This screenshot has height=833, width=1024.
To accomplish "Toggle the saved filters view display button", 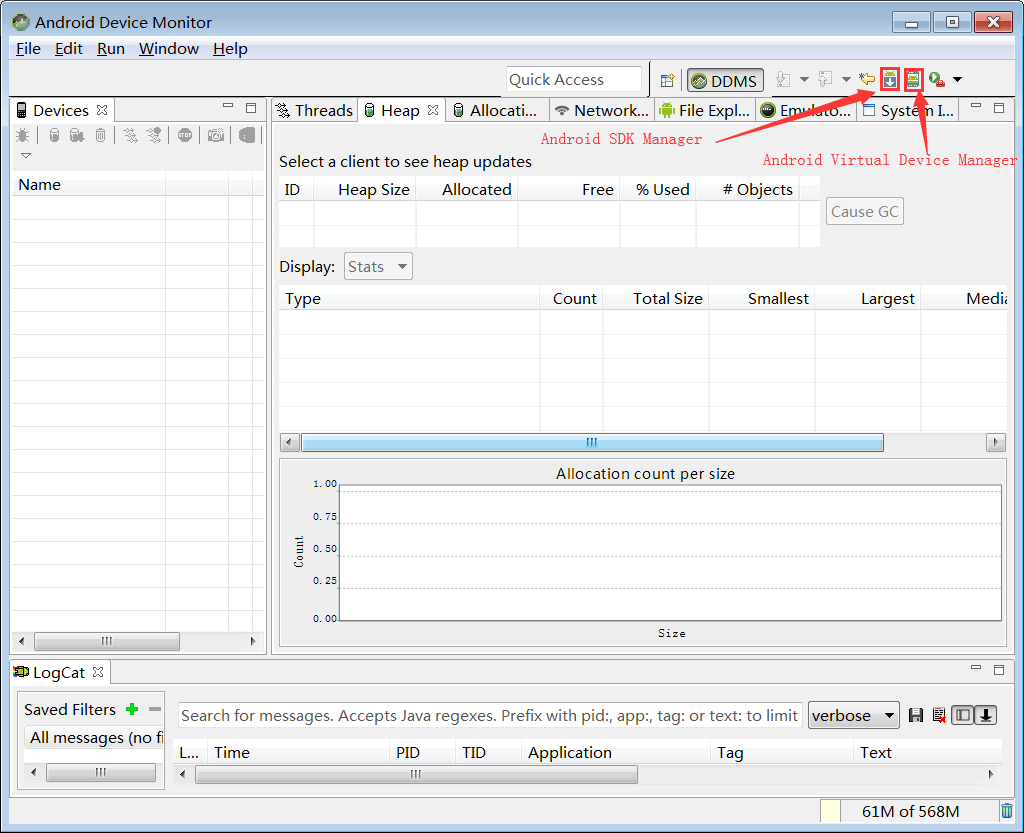I will click(963, 715).
